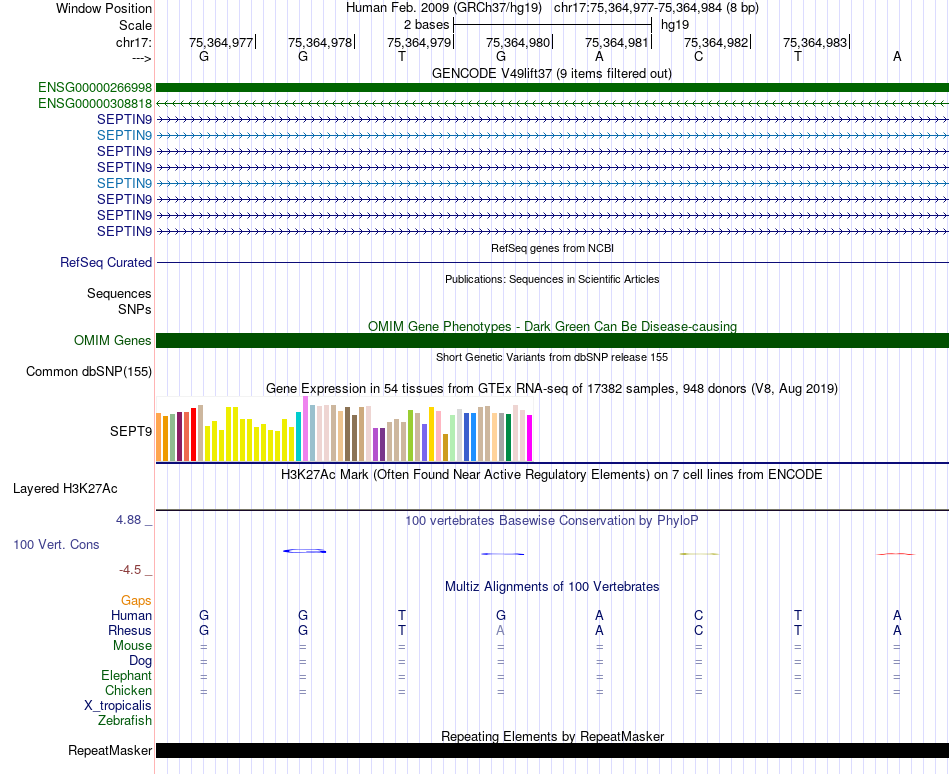Click the green left-arrowed ENSG00000308818 intron line
Screen dimensions: 950x774
552,104
